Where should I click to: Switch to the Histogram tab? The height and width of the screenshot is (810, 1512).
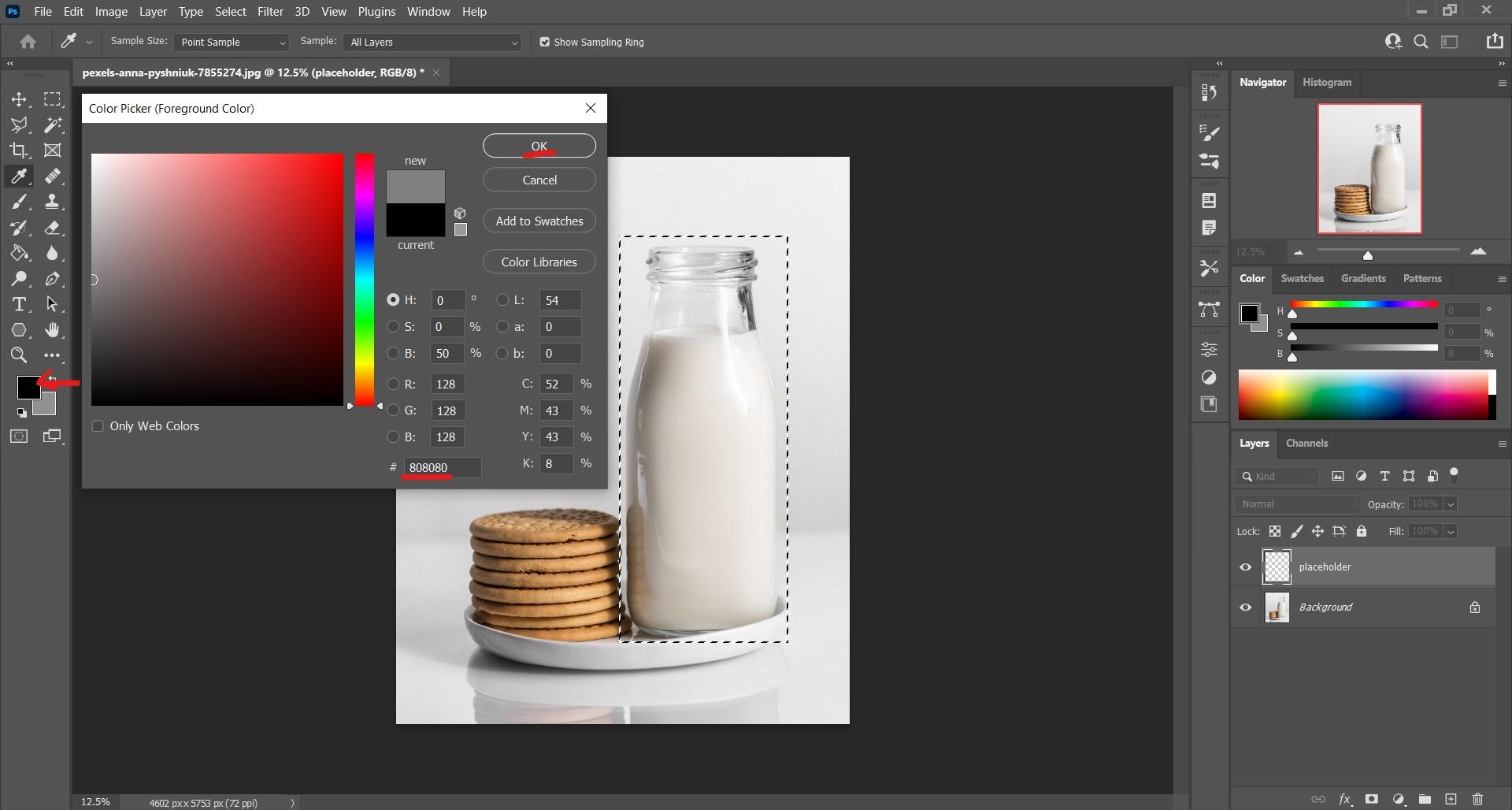coord(1327,82)
